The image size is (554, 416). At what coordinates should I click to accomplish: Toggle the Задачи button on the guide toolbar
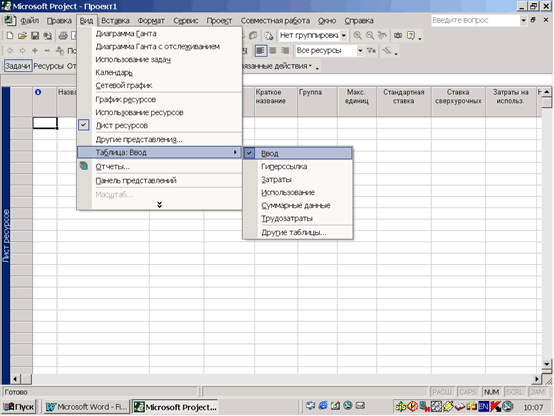(18, 66)
